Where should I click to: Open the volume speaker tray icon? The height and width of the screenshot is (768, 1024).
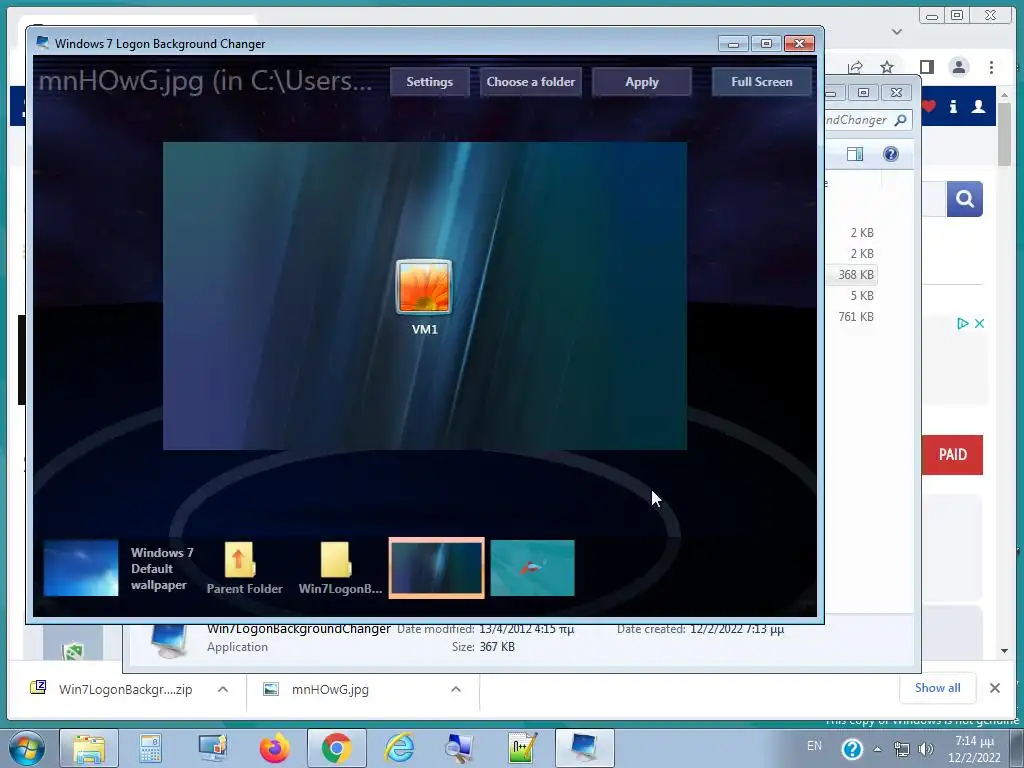[x=926, y=749]
